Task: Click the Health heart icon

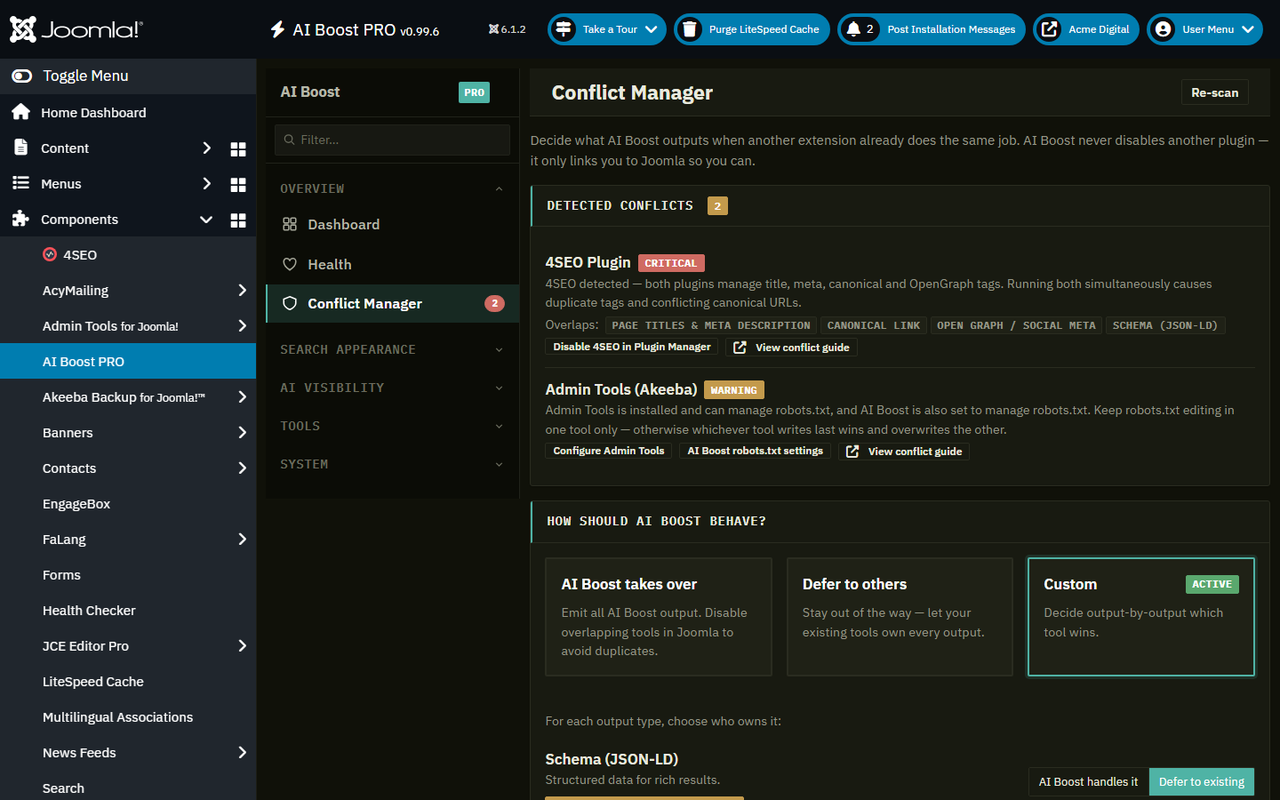Action: click(290, 265)
